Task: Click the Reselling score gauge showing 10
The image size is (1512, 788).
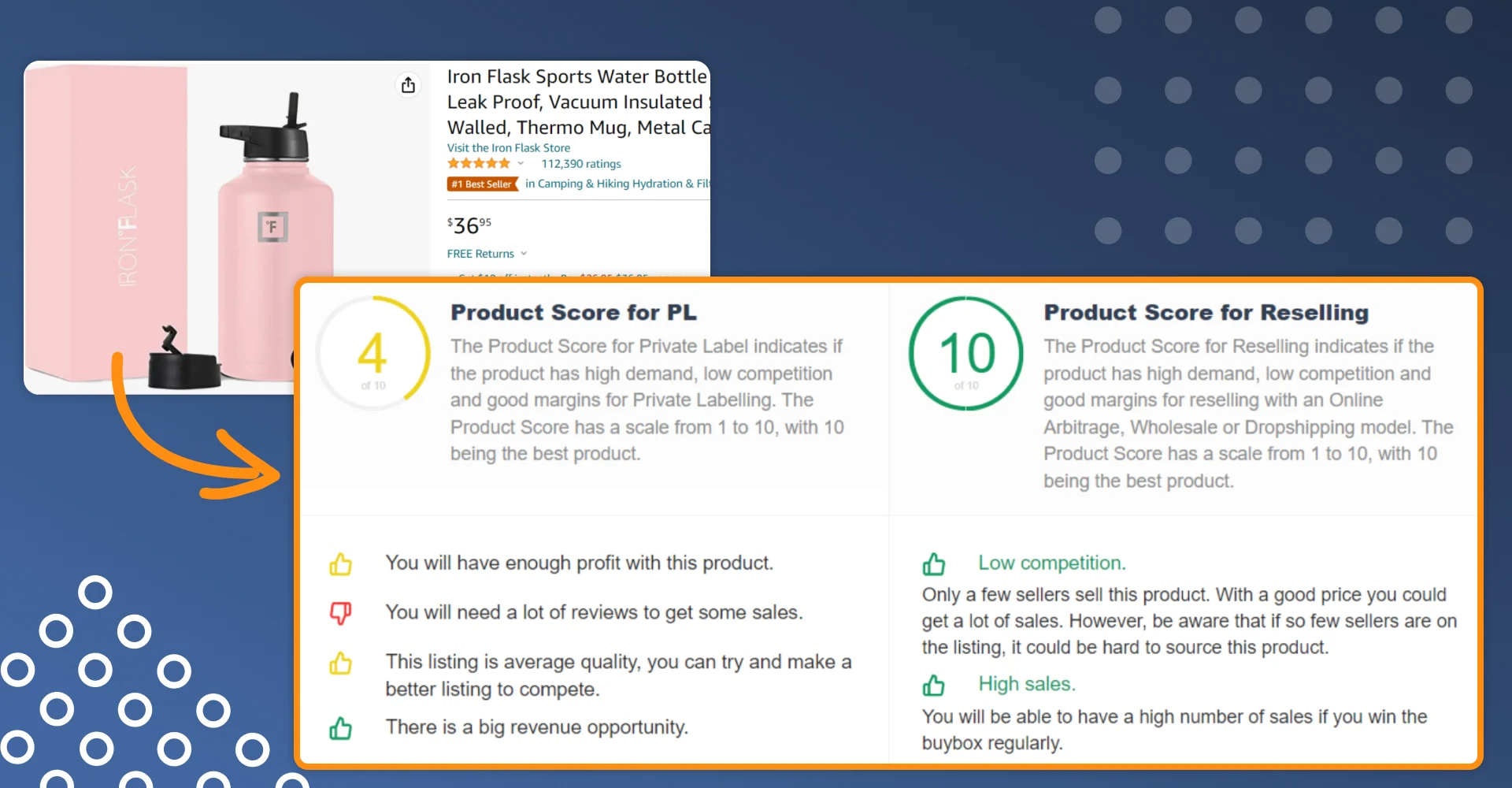Action: pyautogui.click(x=966, y=353)
